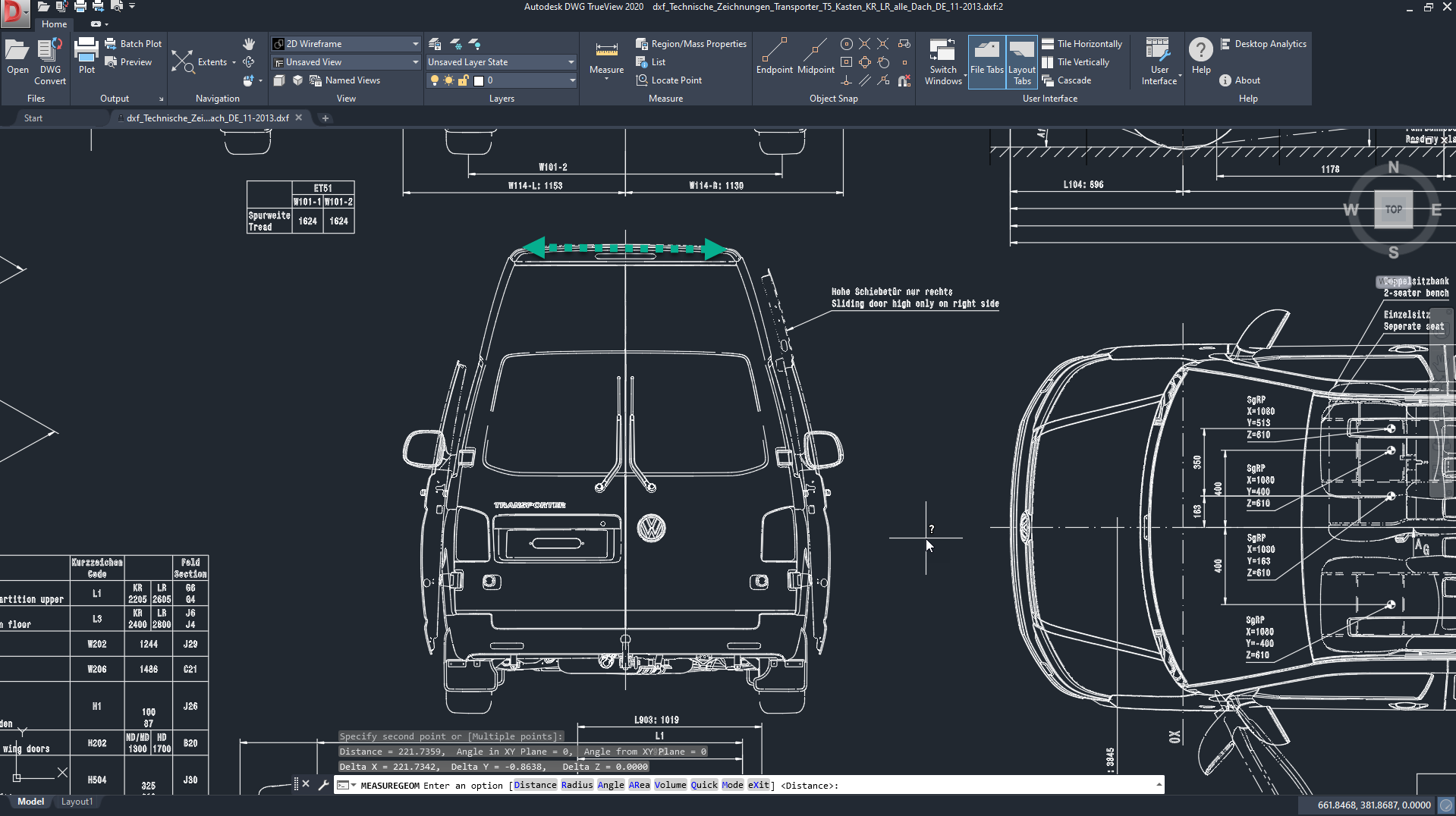This screenshot has height=816, width=1456.
Task: Click the layer freeze sun icon
Action: (448, 80)
